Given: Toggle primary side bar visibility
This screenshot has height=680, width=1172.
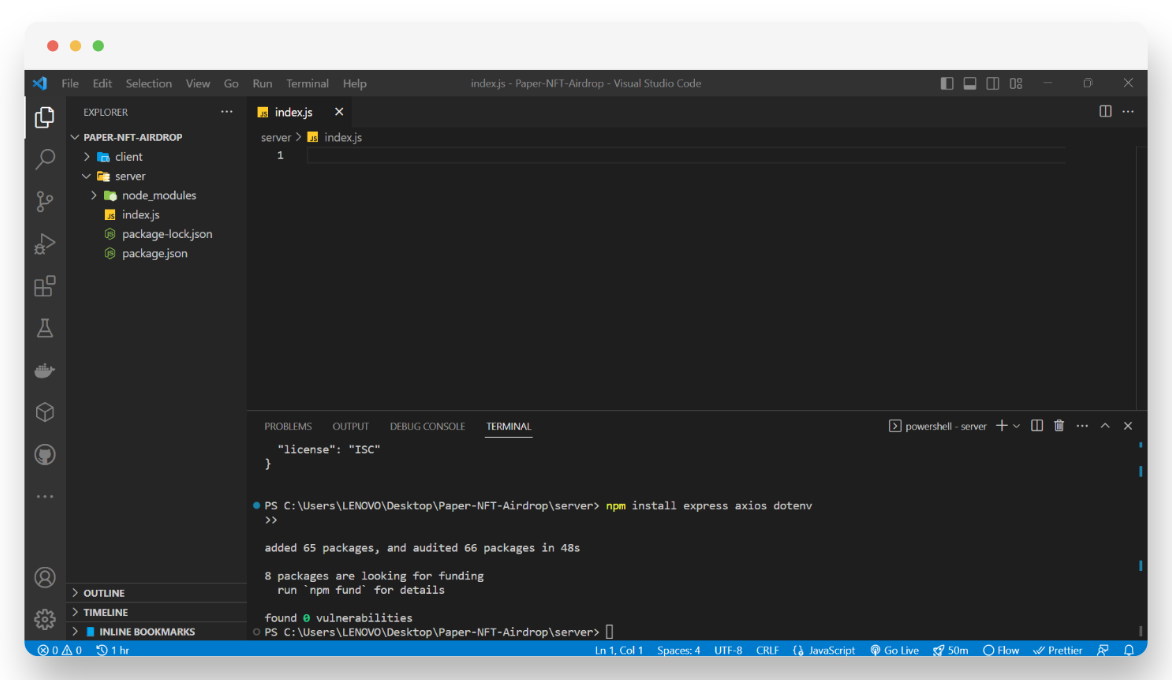Looking at the screenshot, I should (x=947, y=84).
